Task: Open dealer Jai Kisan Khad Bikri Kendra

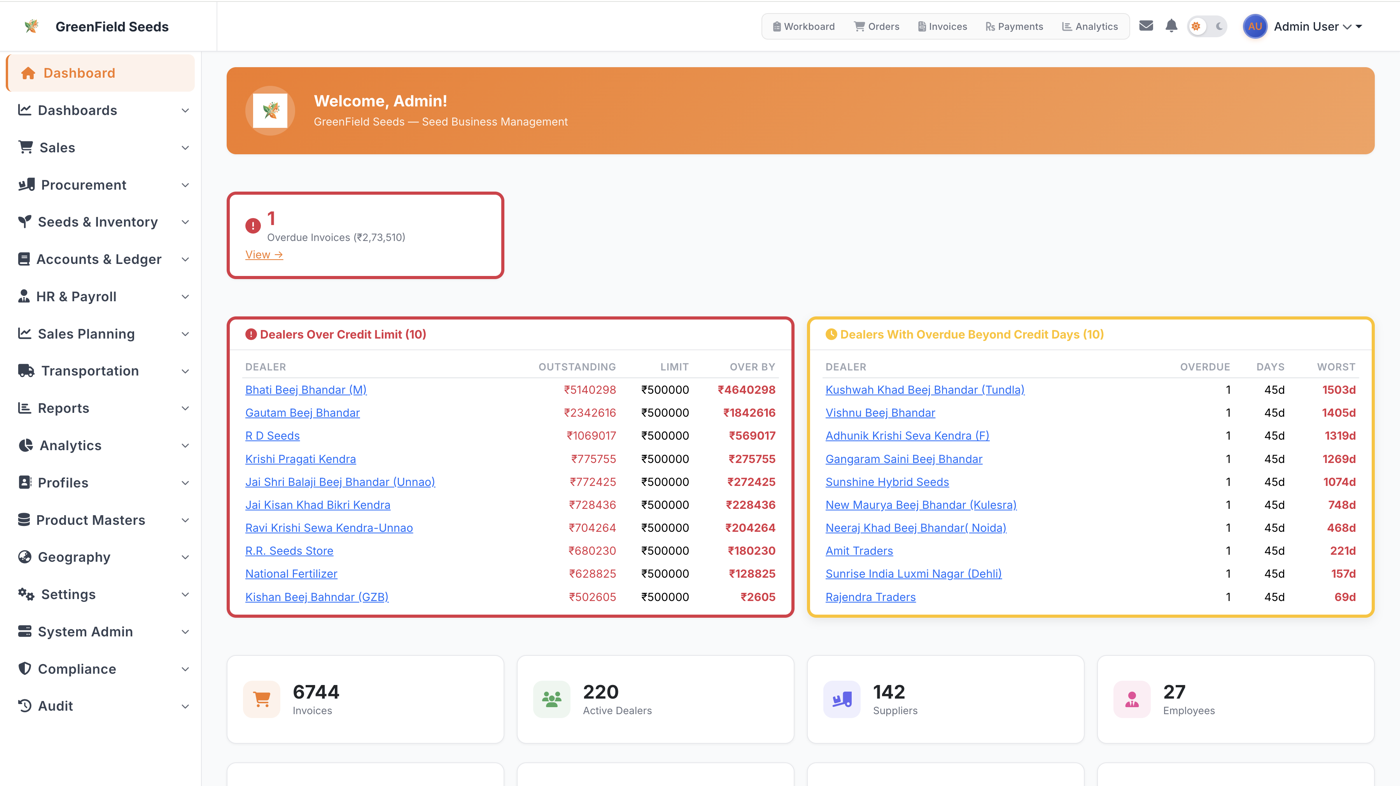Action: (x=318, y=505)
